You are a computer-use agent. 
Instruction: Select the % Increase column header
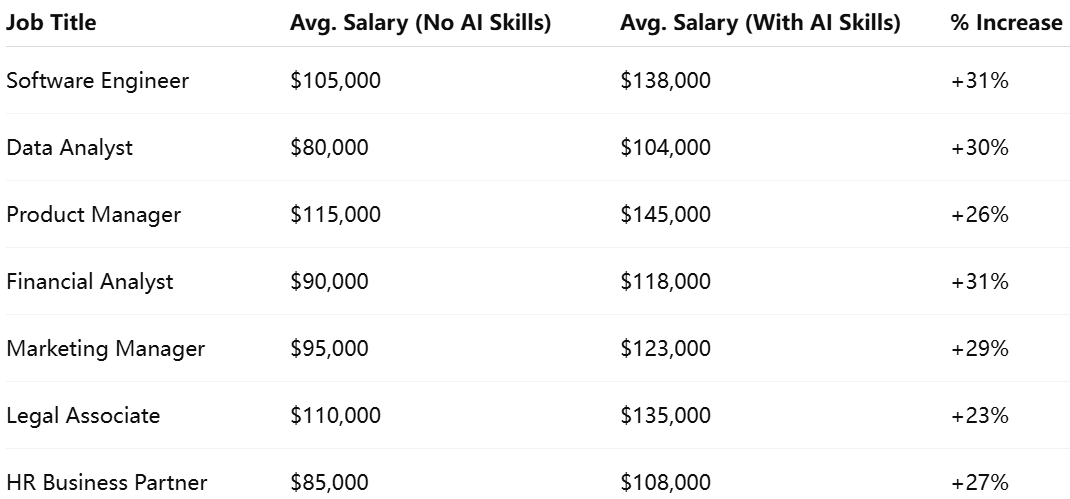pyautogui.click(x=1006, y=23)
